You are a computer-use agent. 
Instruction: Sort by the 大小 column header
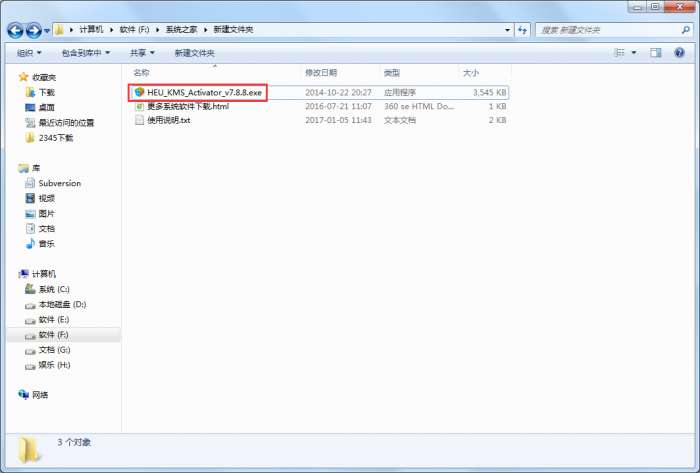(x=471, y=72)
